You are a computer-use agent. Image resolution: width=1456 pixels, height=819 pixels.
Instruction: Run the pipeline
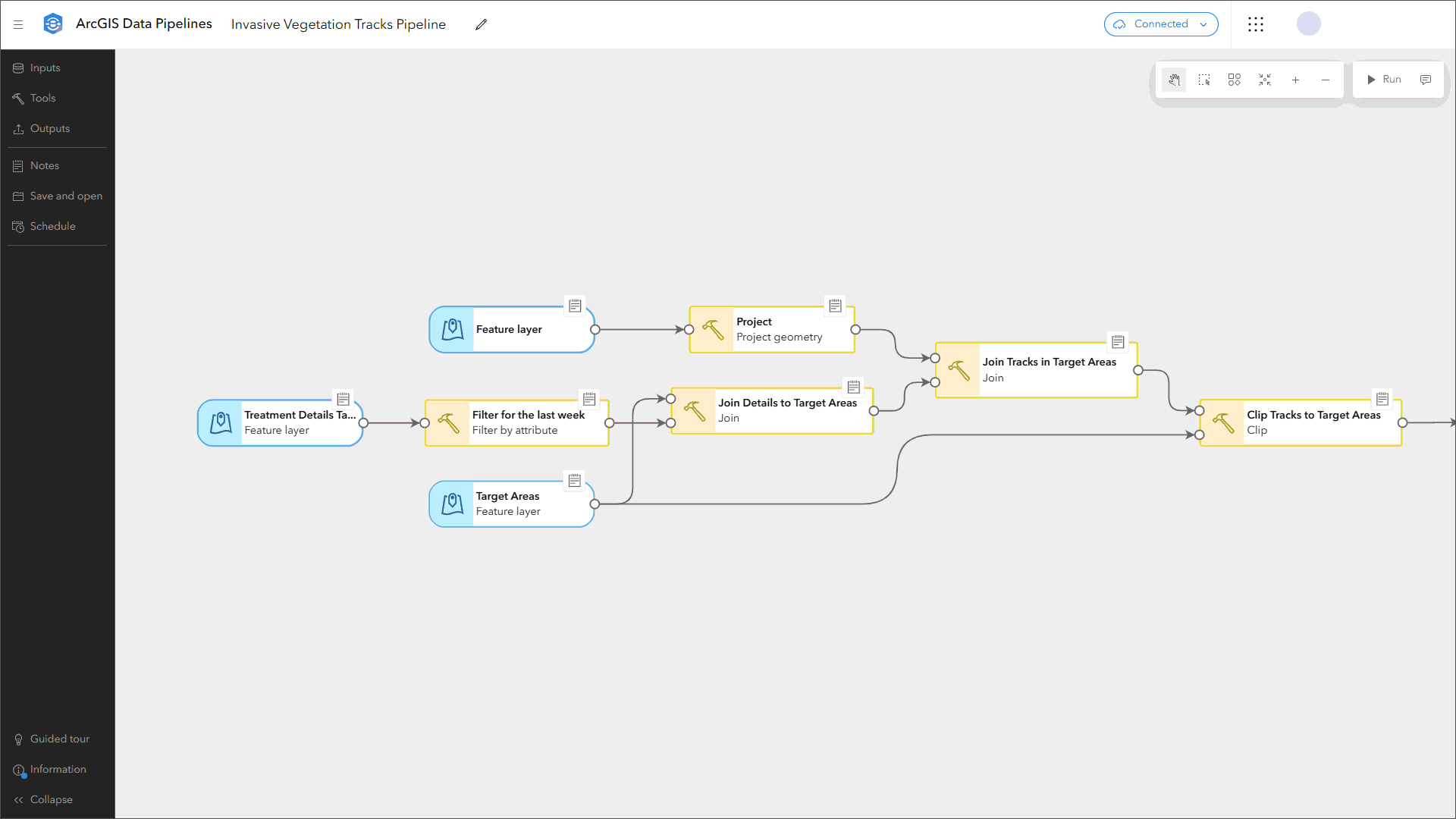pos(1384,80)
